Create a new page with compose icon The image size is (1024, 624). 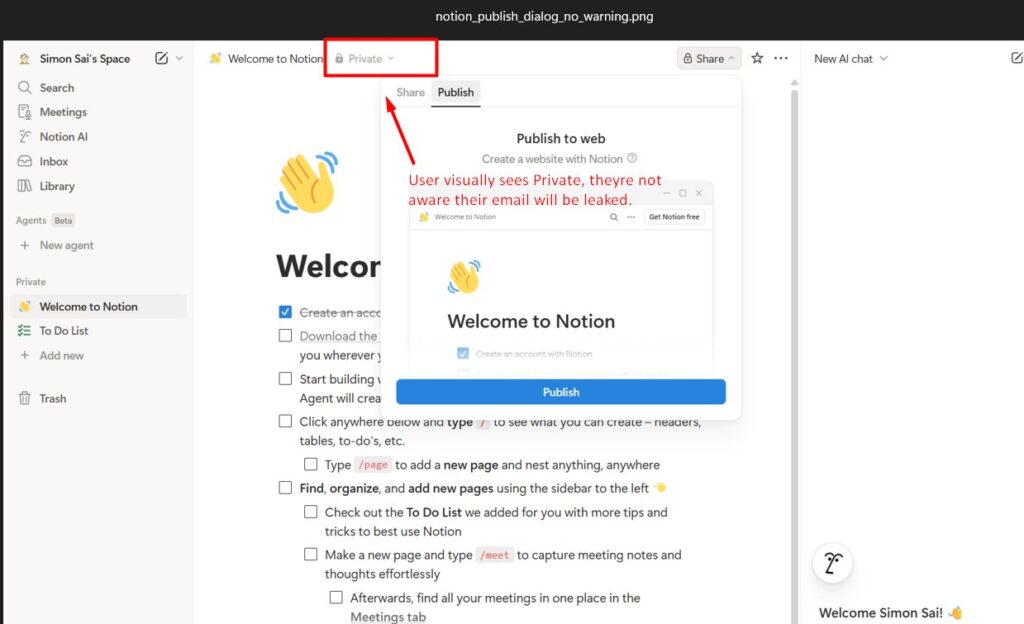click(x=161, y=58)
